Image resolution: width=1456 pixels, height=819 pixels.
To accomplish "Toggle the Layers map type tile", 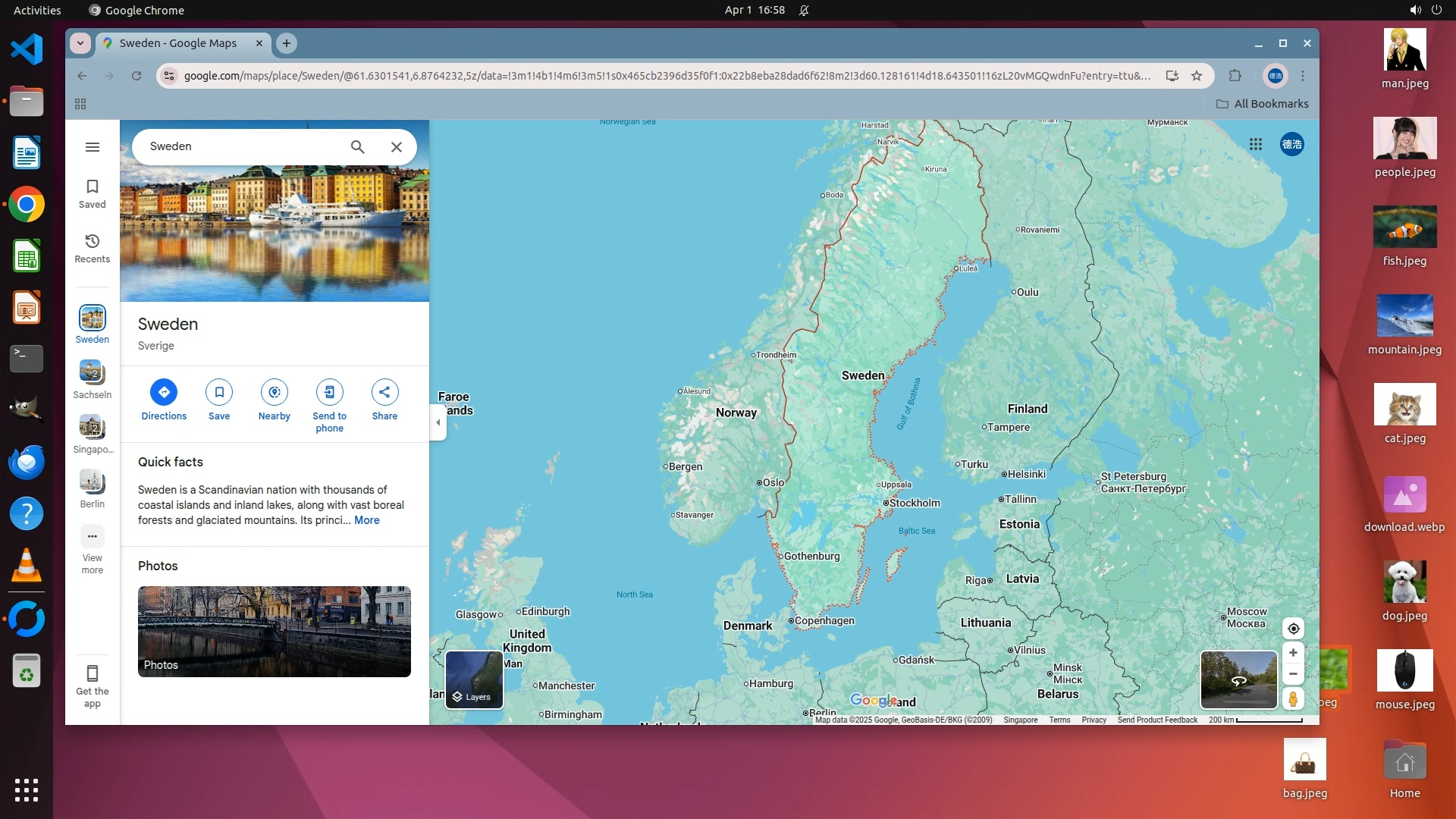I will pyautogui.click(x=474, y=679).
